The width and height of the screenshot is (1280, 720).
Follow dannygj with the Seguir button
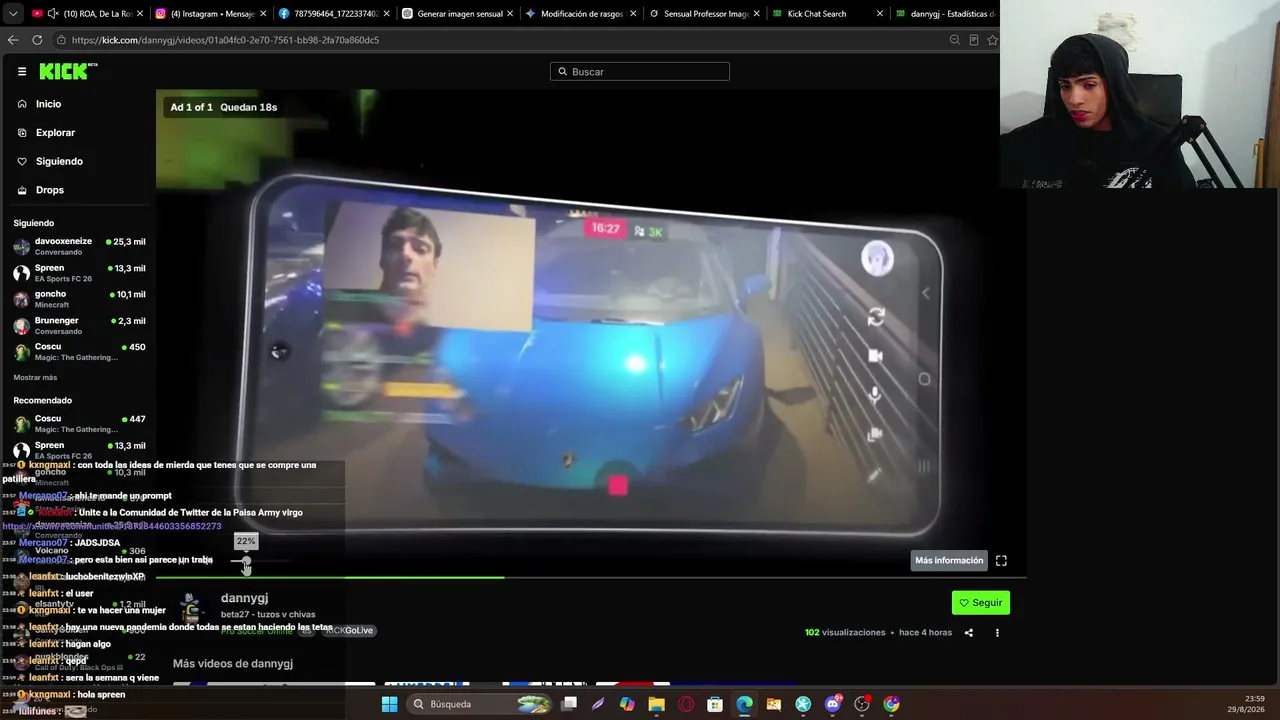(x=980, y=603)
